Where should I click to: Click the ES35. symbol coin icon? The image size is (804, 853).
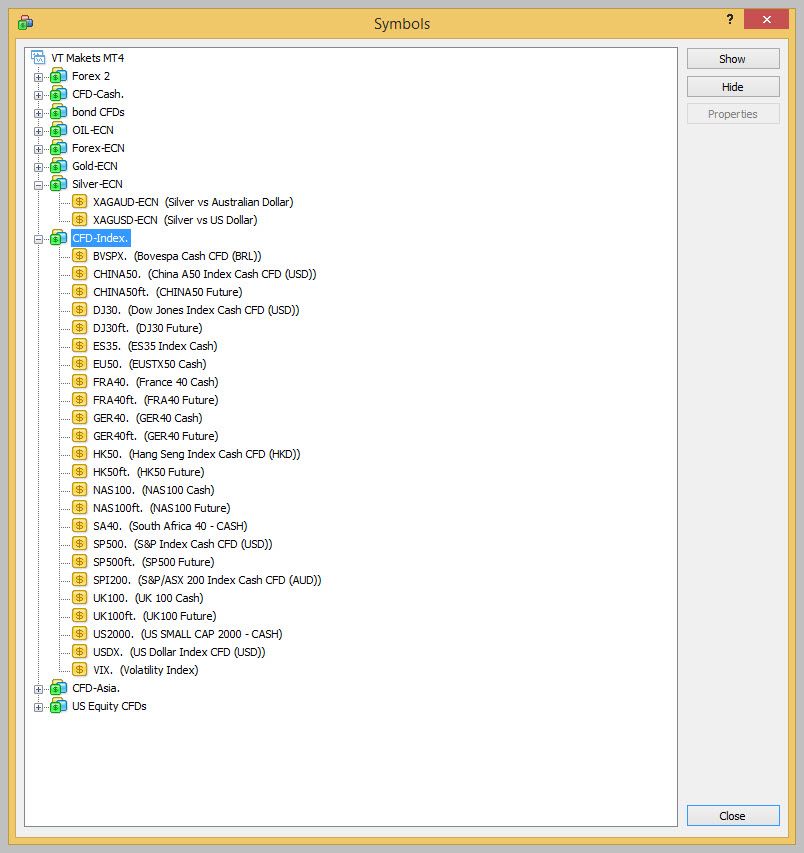tap(79, 345)
